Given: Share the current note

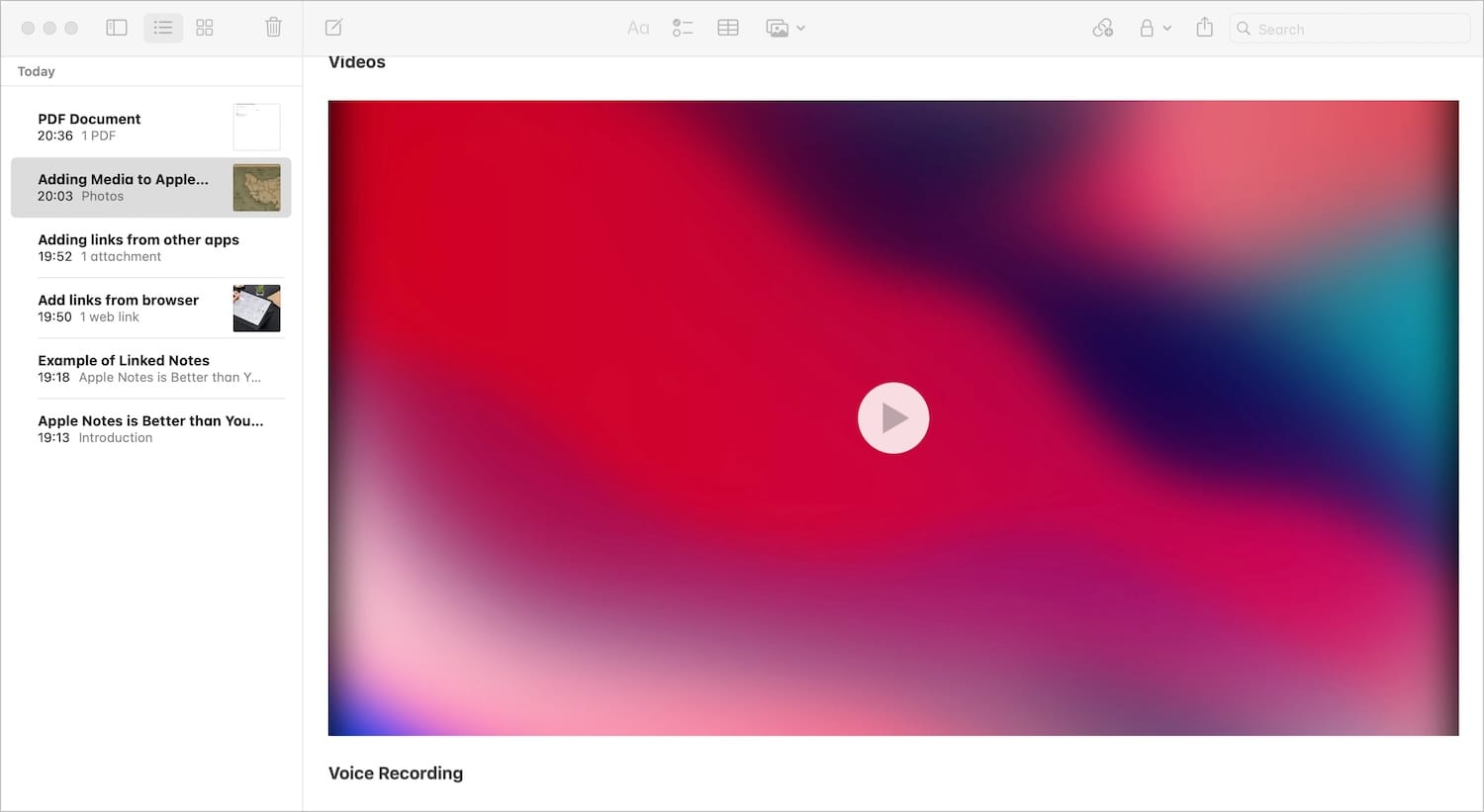Looking at the screenshot, I should point(1204,28).
